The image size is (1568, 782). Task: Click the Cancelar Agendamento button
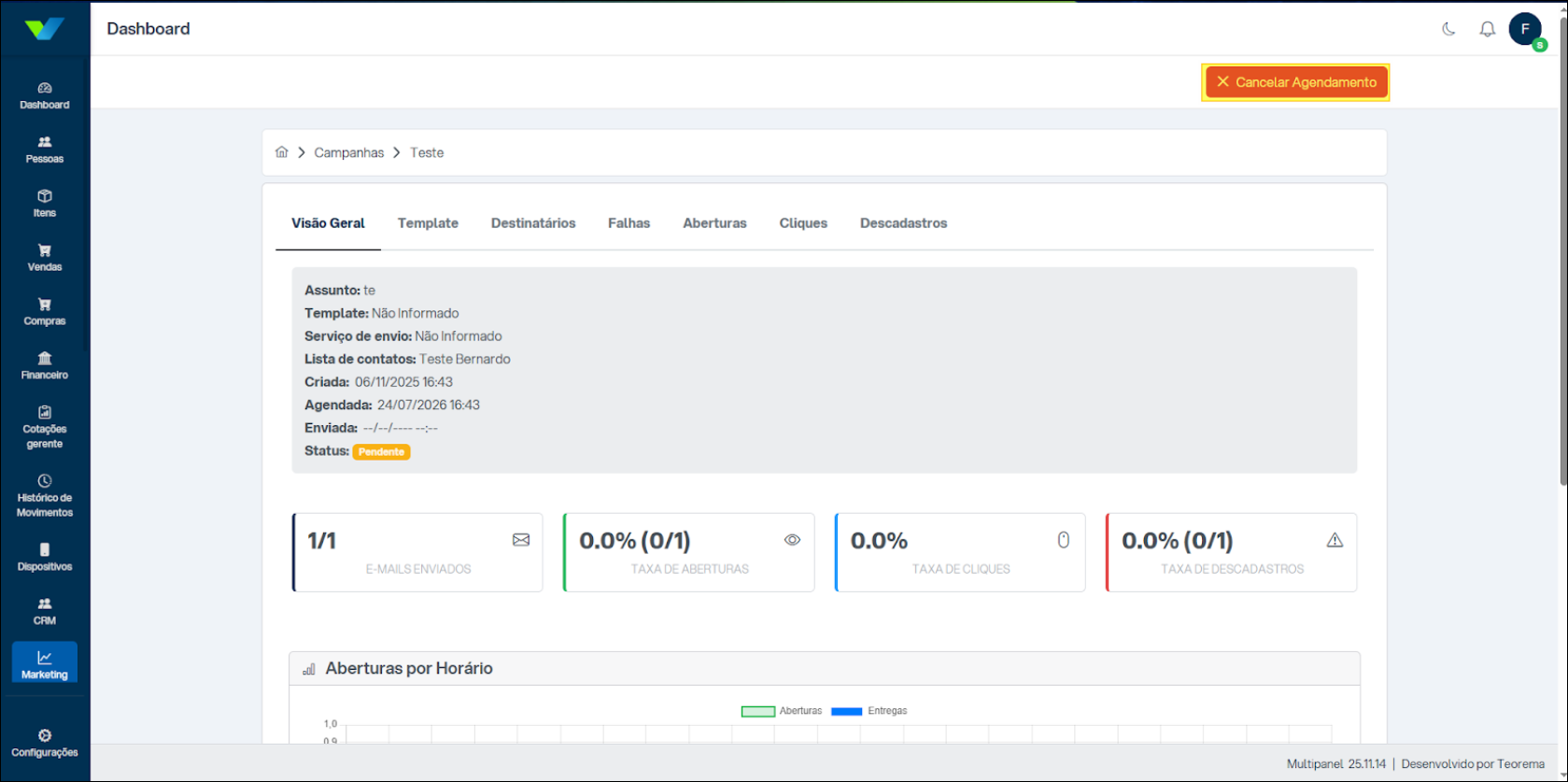1295,82
